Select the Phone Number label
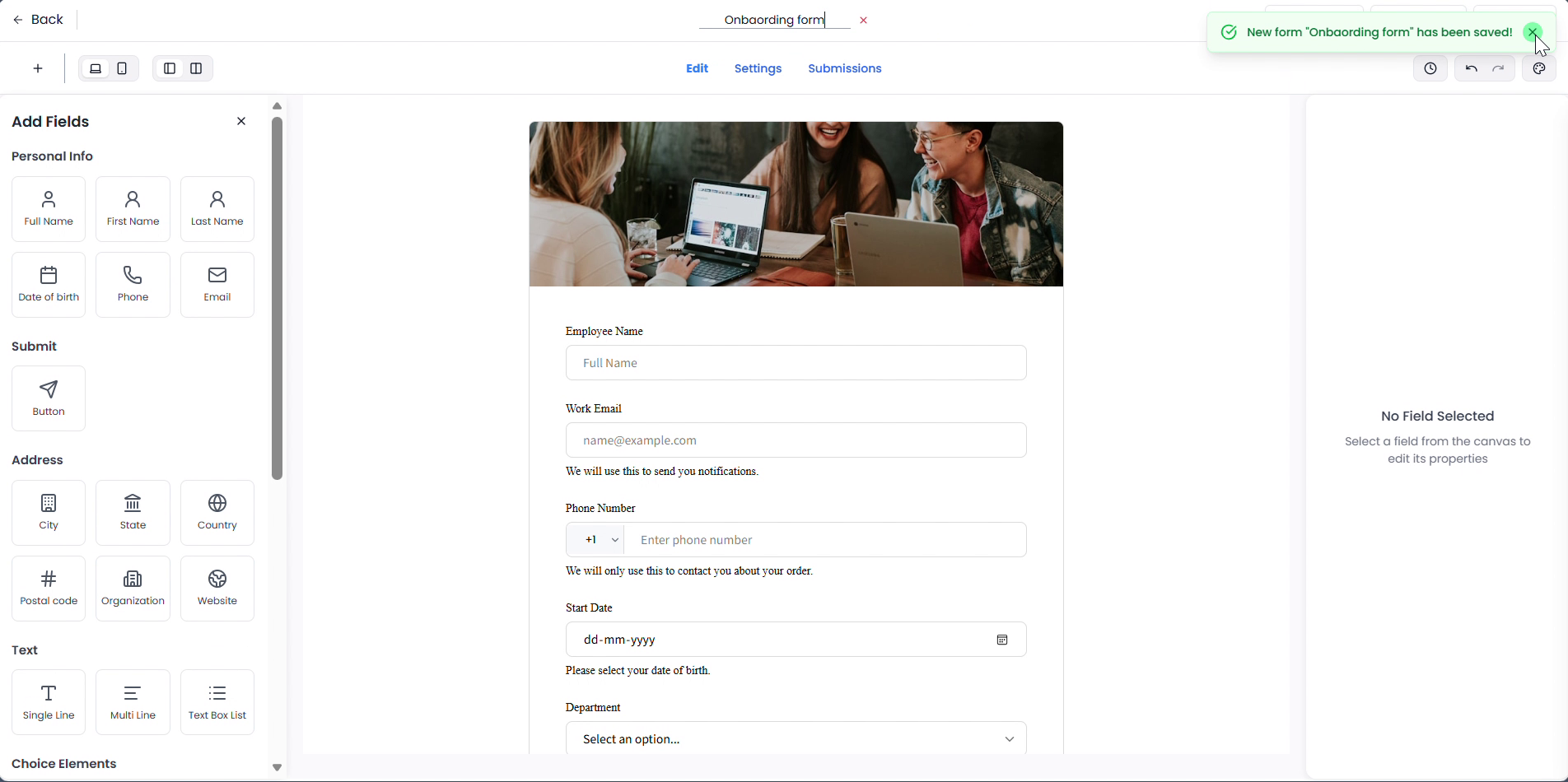1568x782 pixels. (x=600, y=509)
